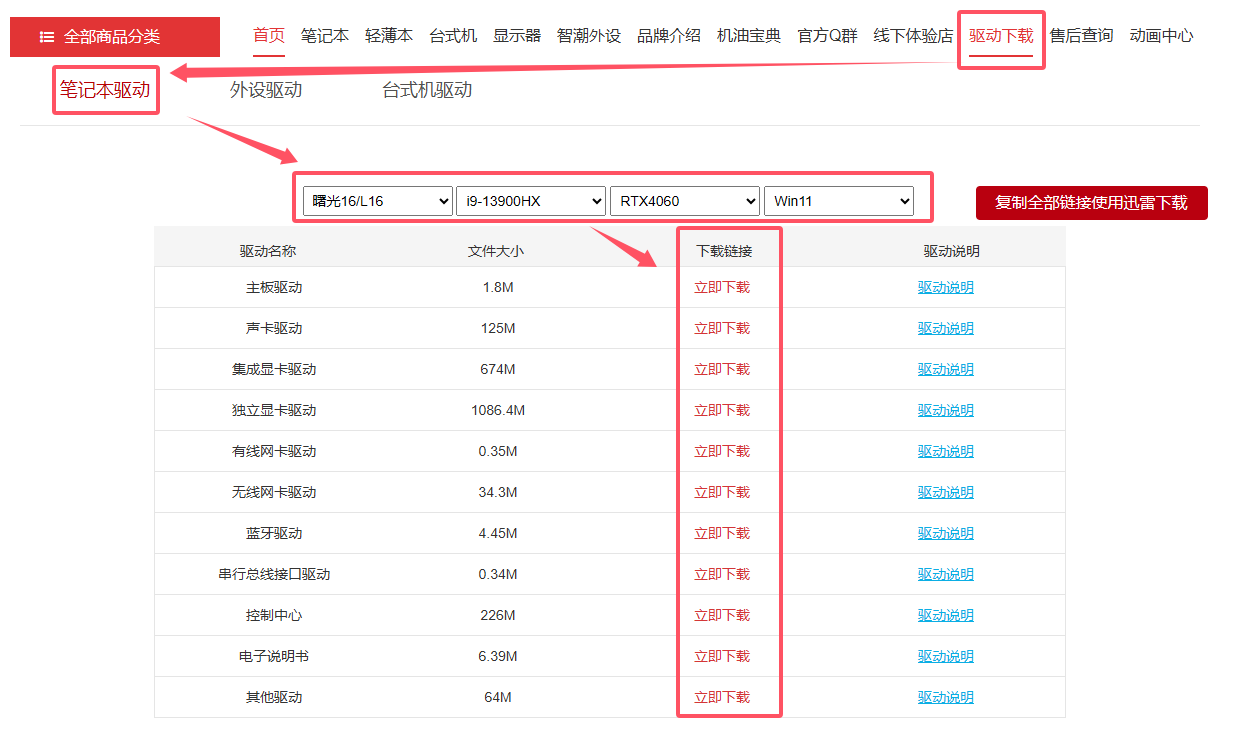Switch to the 外设驱动 tab
Viewport: 1259px width, 741px height.
[265, 89]
